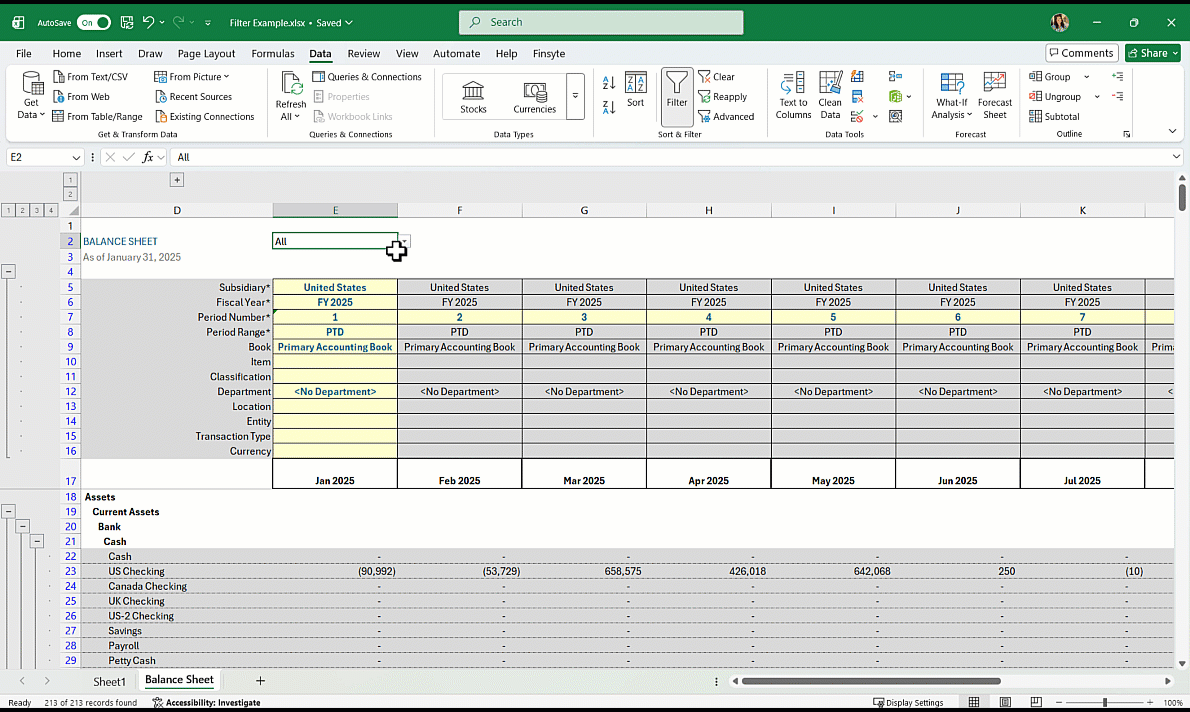Adjust the zoom level slider
This screenshot has height=712, width=1190.
pyautogui.click(x=1104, y=702)
